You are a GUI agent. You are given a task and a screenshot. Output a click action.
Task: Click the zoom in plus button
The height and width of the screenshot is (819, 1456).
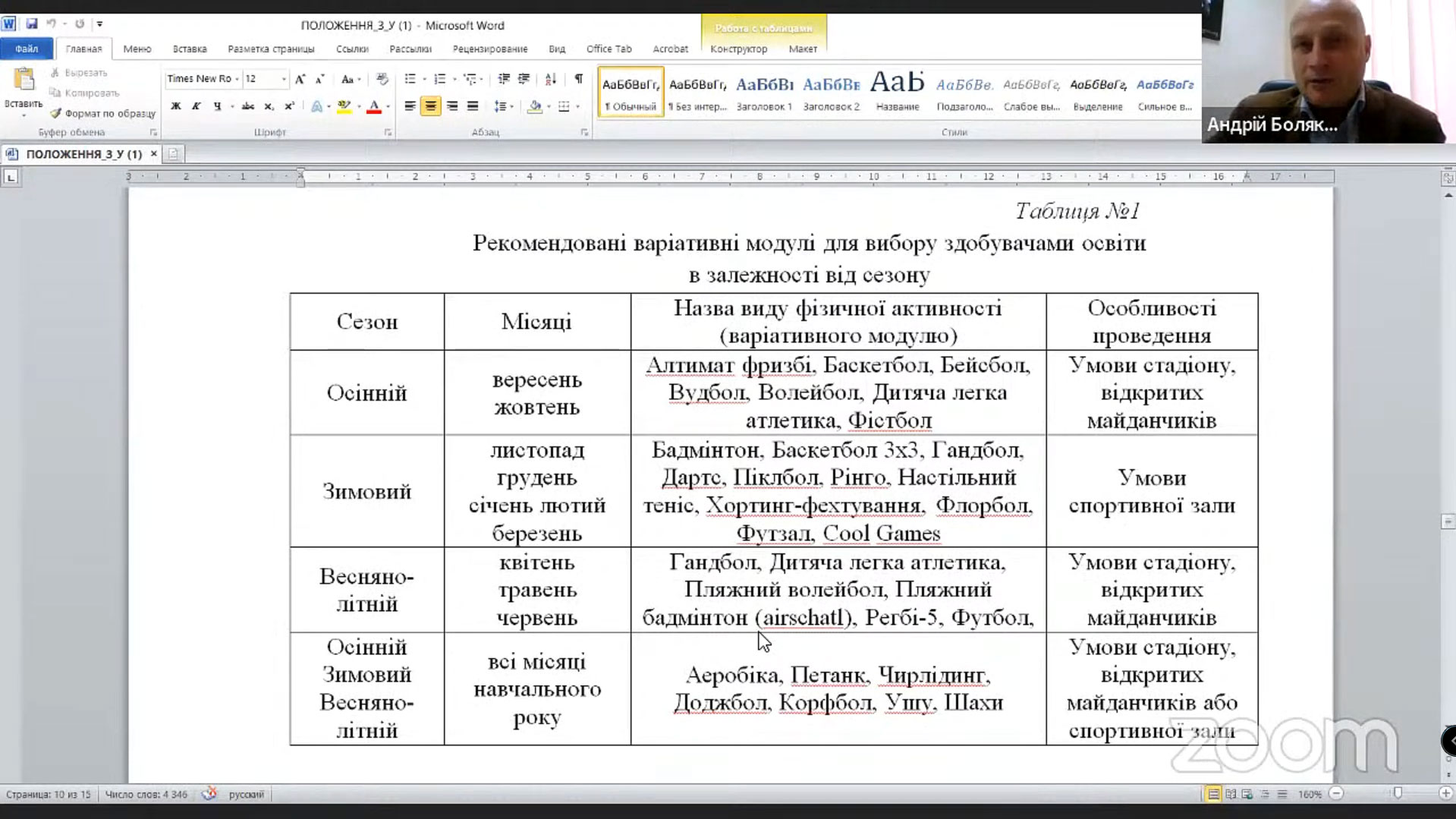point(1445,793)
